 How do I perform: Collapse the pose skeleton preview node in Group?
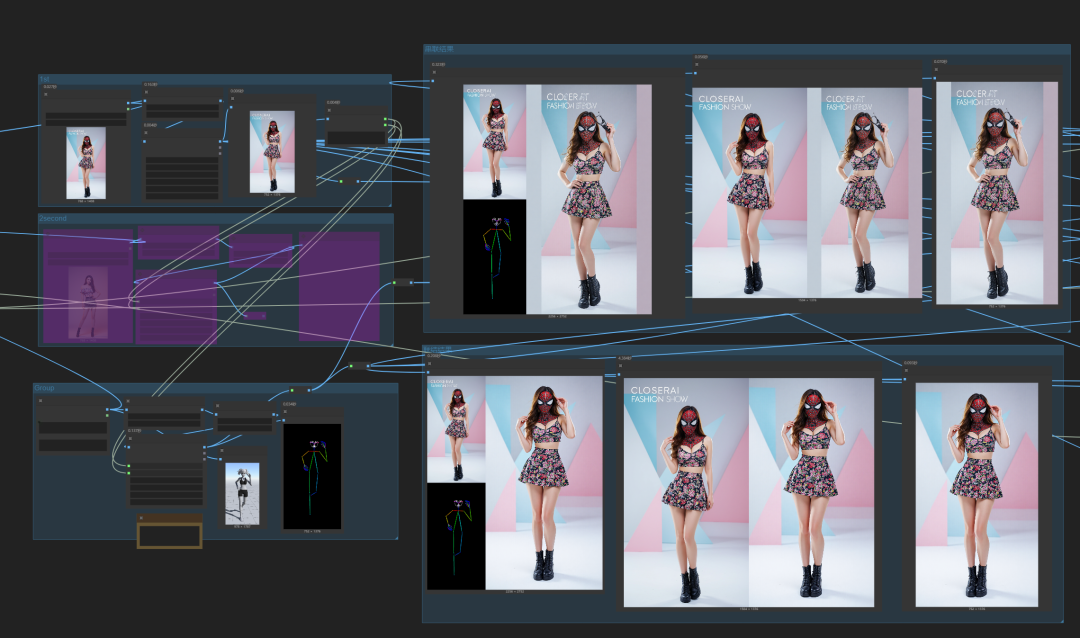point(285,413)
